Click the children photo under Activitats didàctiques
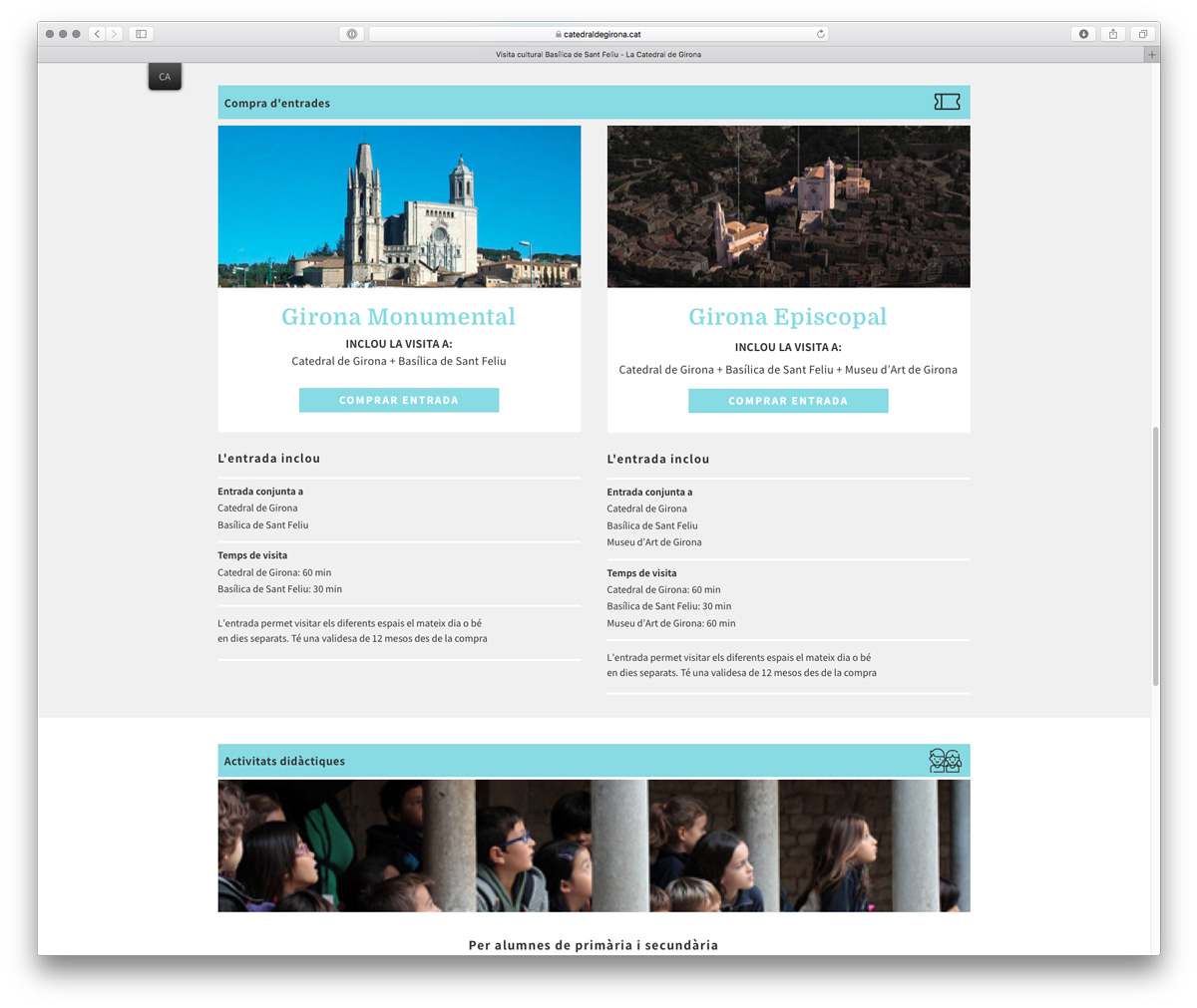Viewport: 1197px width, 1008px height. pyautogui.click(x=594, y=845)
